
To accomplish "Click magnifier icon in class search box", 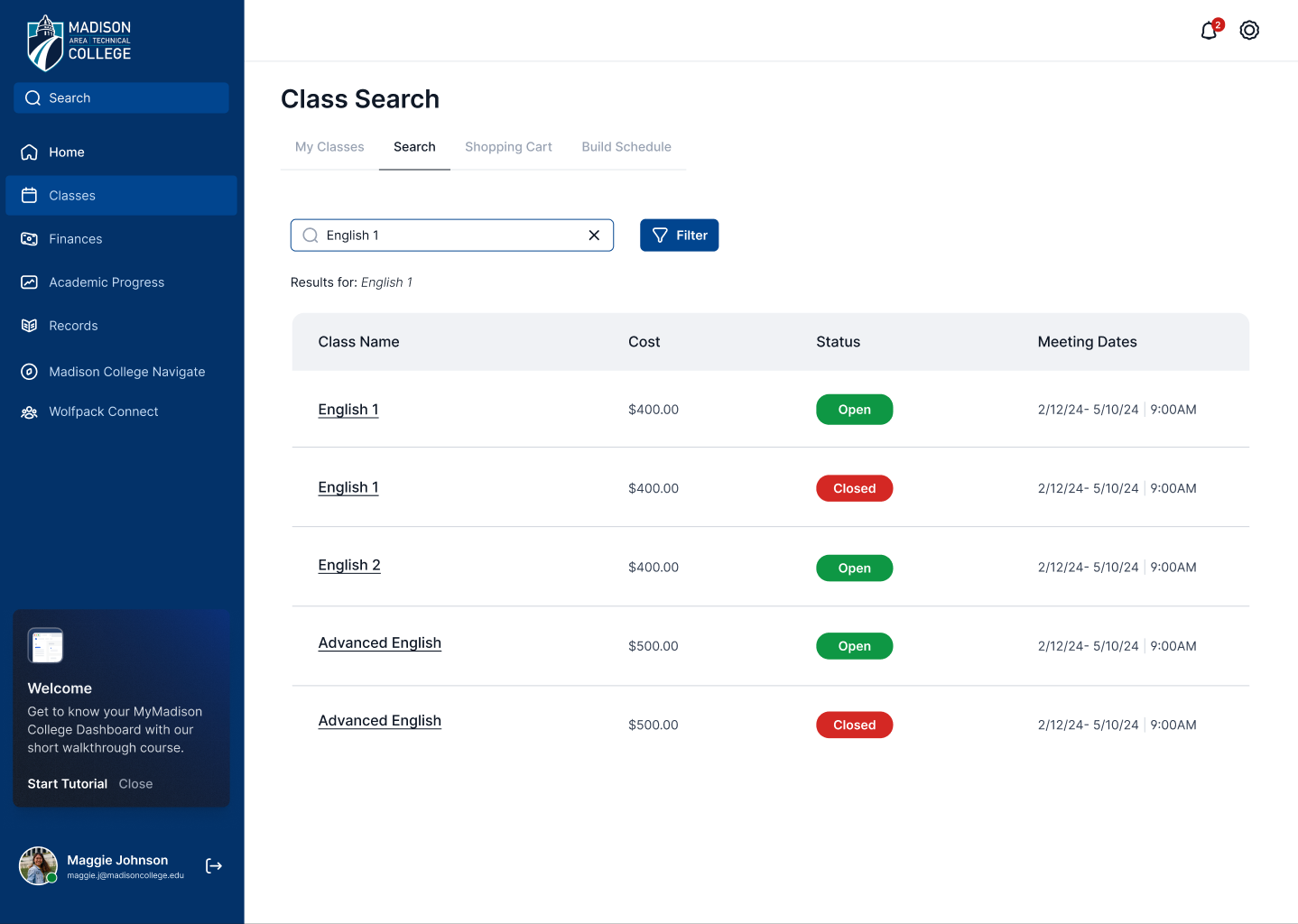I will [311, 236].
